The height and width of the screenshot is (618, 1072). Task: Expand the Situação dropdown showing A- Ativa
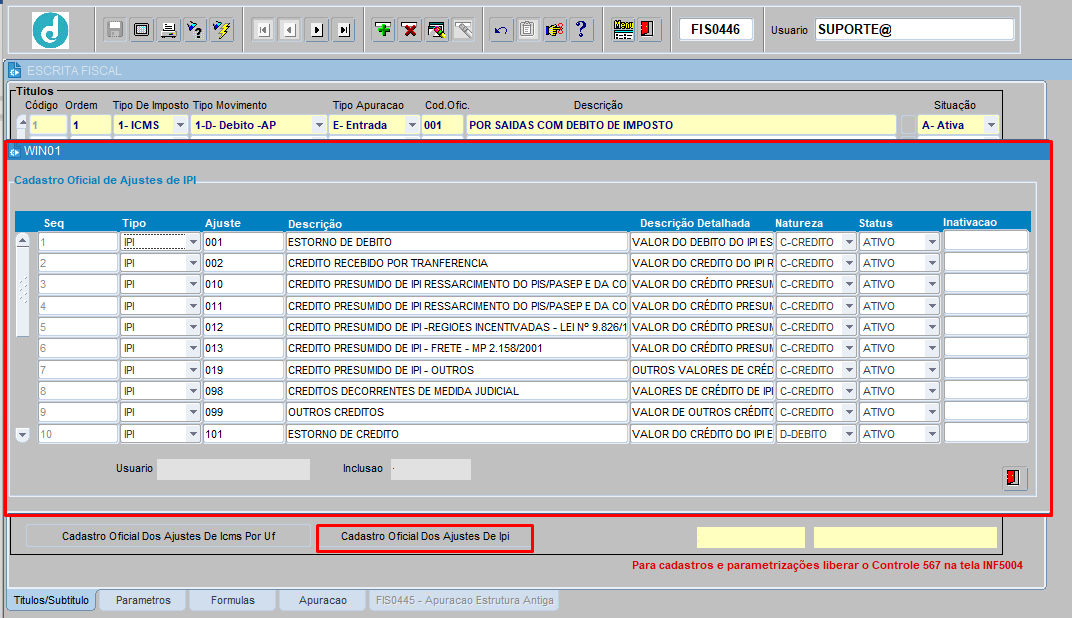tap(989, 124)
